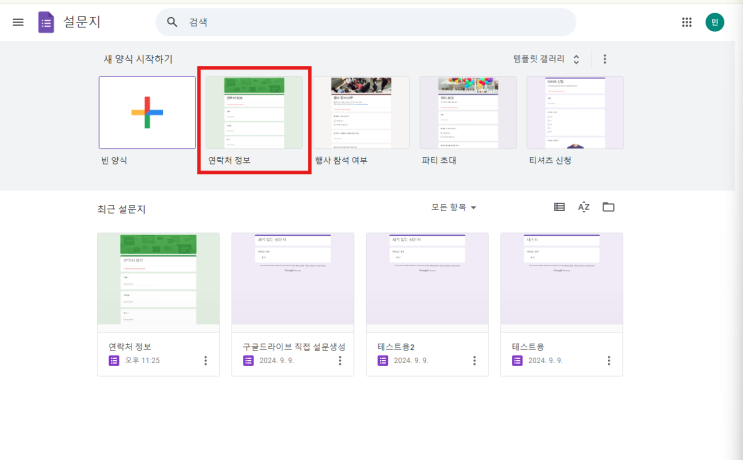The image size is (743, 460).
Task: Click the 새 양식 시작하기 heading
Action: click(x=138, y=59)
